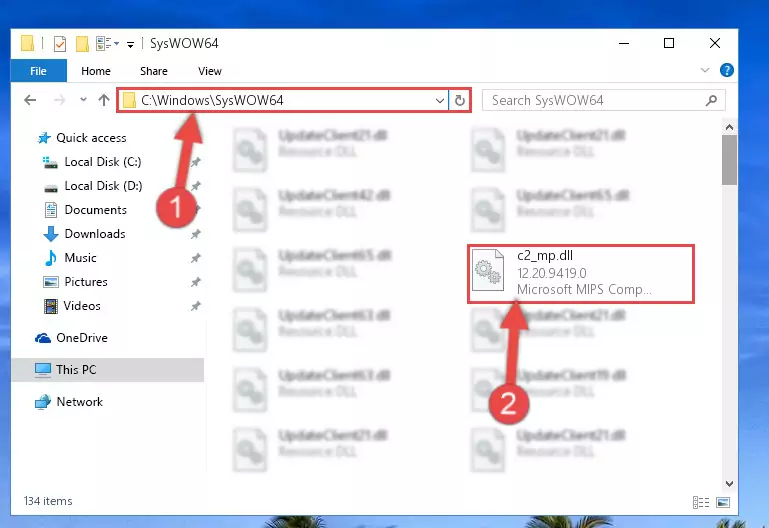Select Network in navigation pane
Screen dimensions: 769x528
(x=79, y=402)
